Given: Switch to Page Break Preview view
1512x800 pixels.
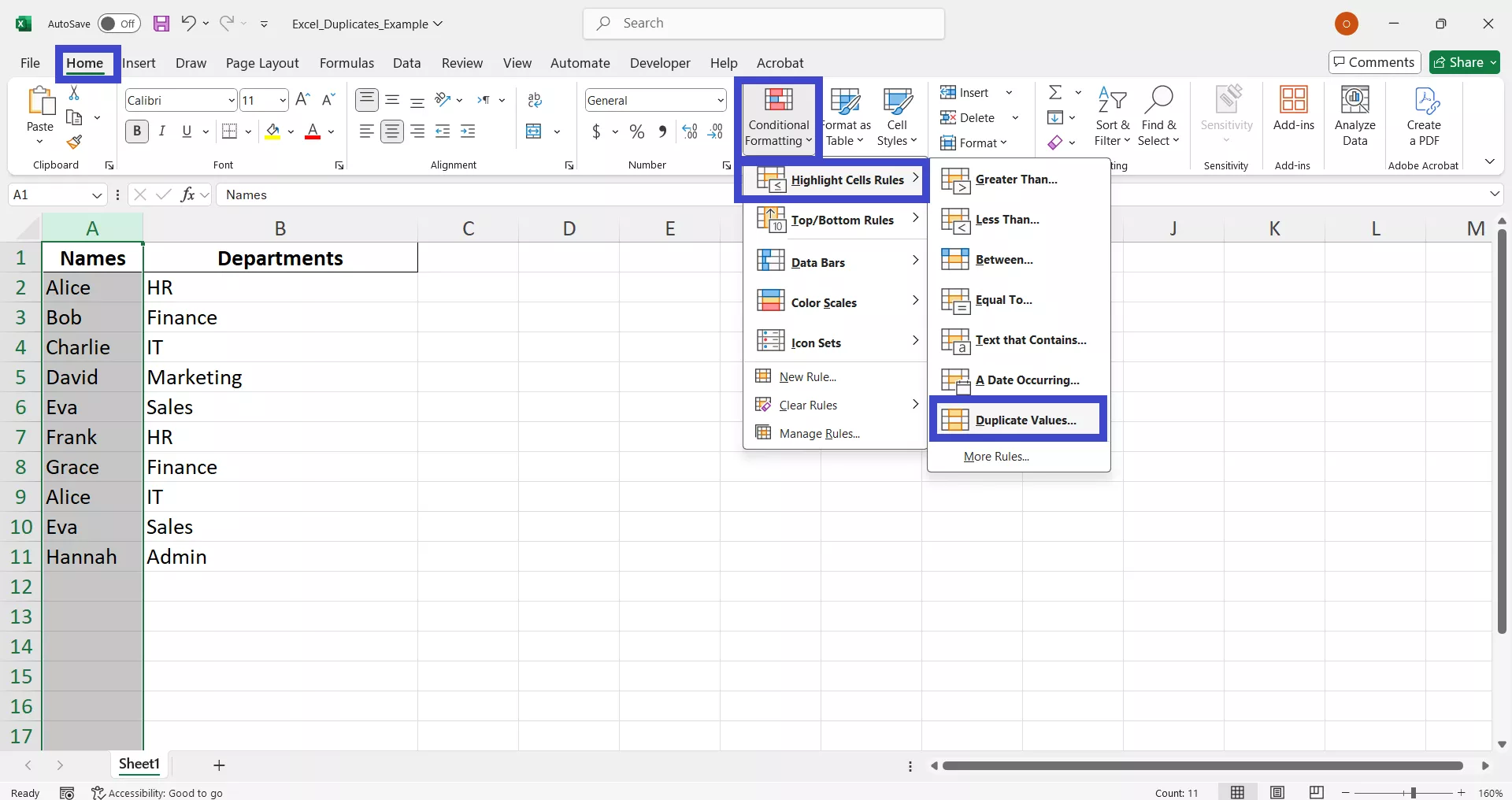Looking at the screenshot, I should (1317, 792).
